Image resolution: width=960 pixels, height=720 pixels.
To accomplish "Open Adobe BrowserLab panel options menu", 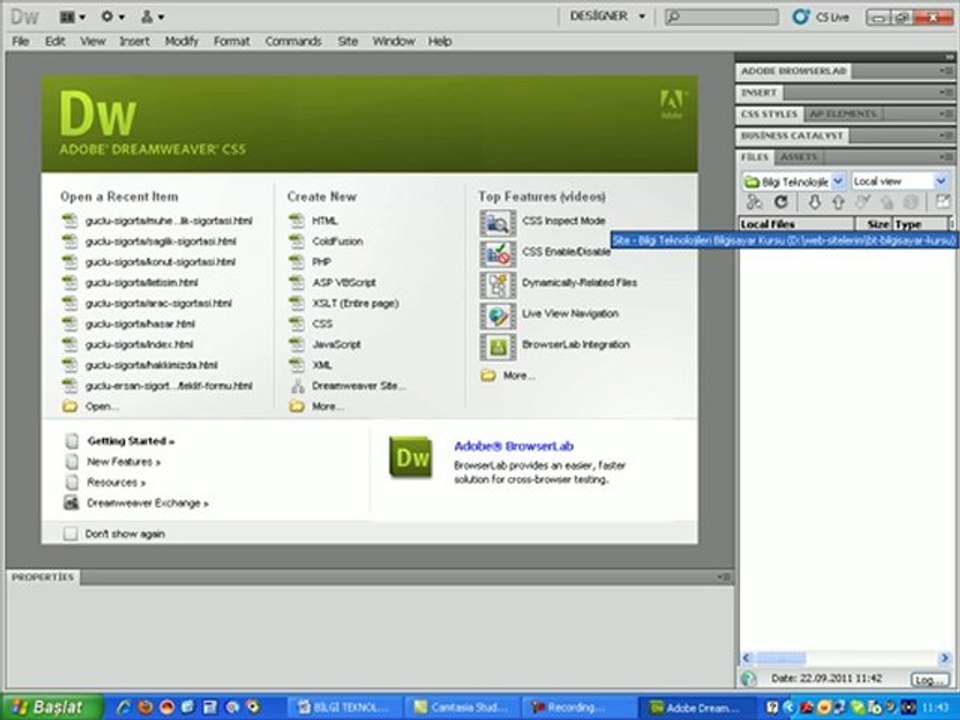I will point(946,71).
